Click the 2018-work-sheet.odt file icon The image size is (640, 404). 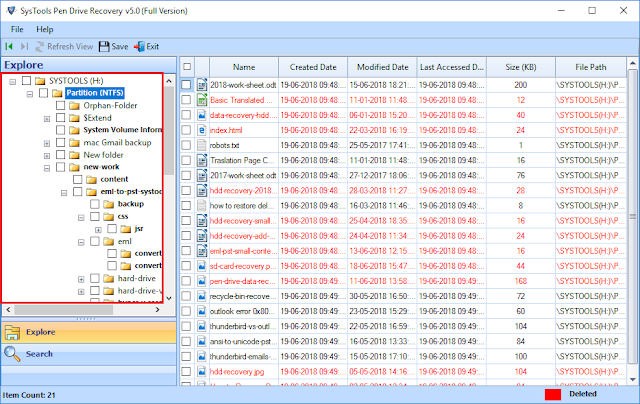(202, 85)
